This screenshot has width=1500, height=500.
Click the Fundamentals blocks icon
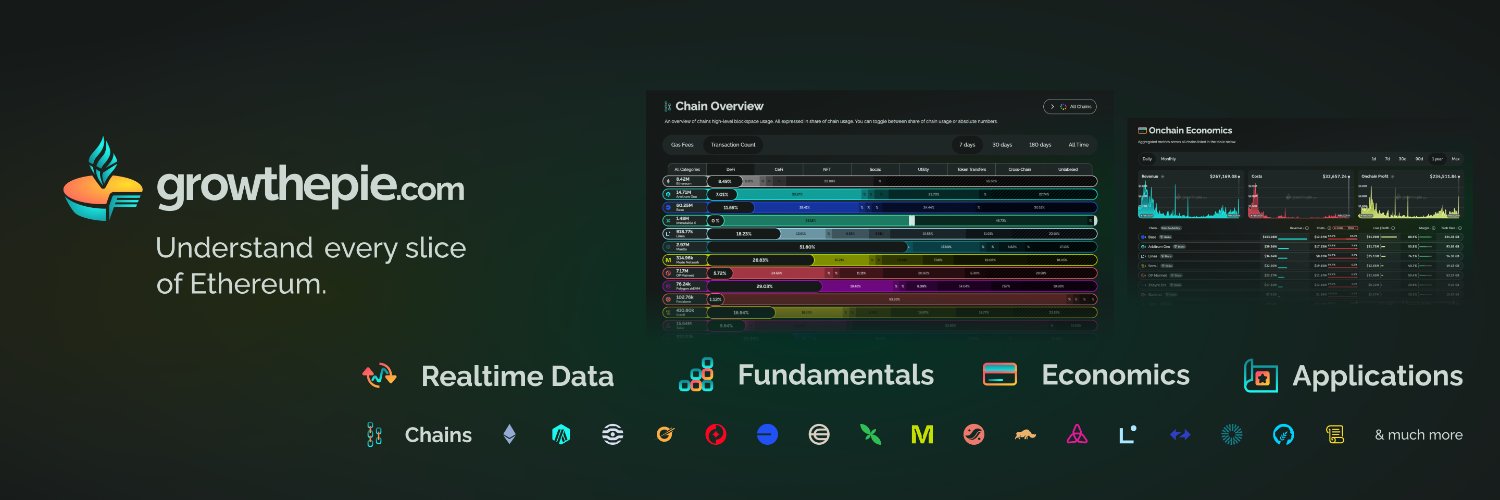(x=696, y=375)
